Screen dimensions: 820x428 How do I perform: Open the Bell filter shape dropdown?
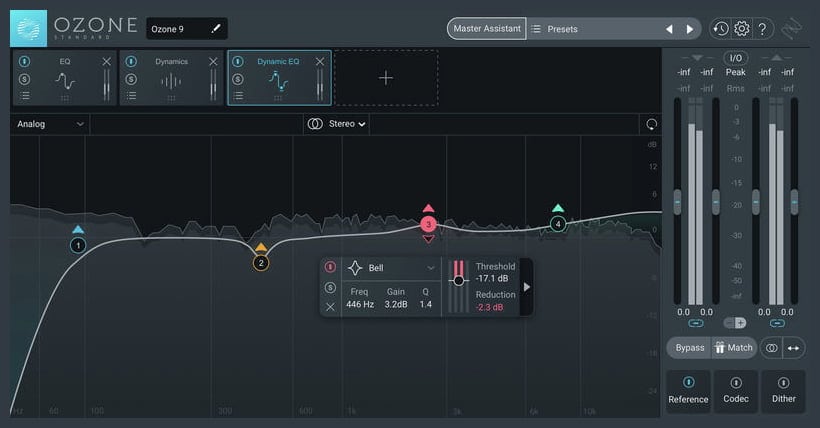click(x=392, y=268)
